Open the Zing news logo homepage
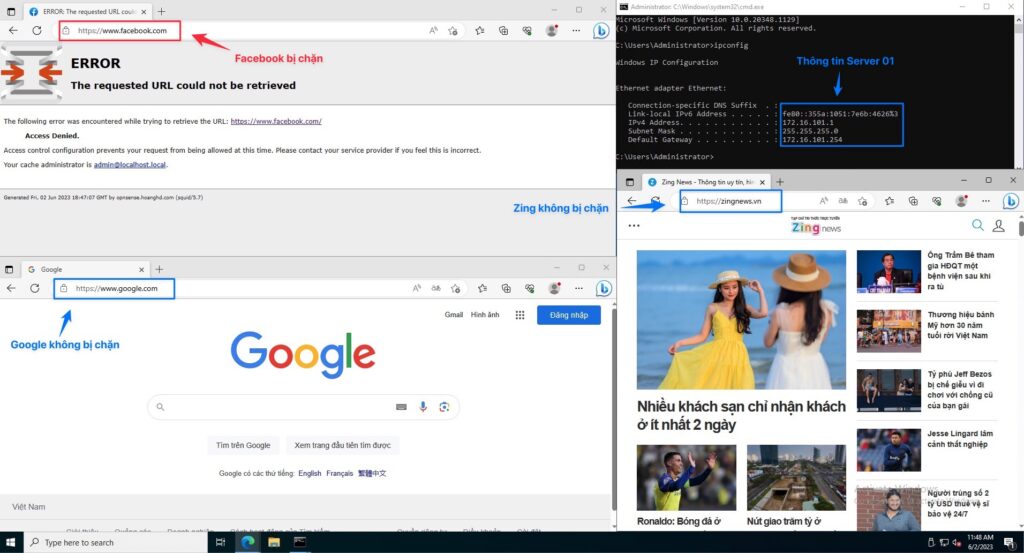This screenshot has width=1024, height=553. coord(816,227)
